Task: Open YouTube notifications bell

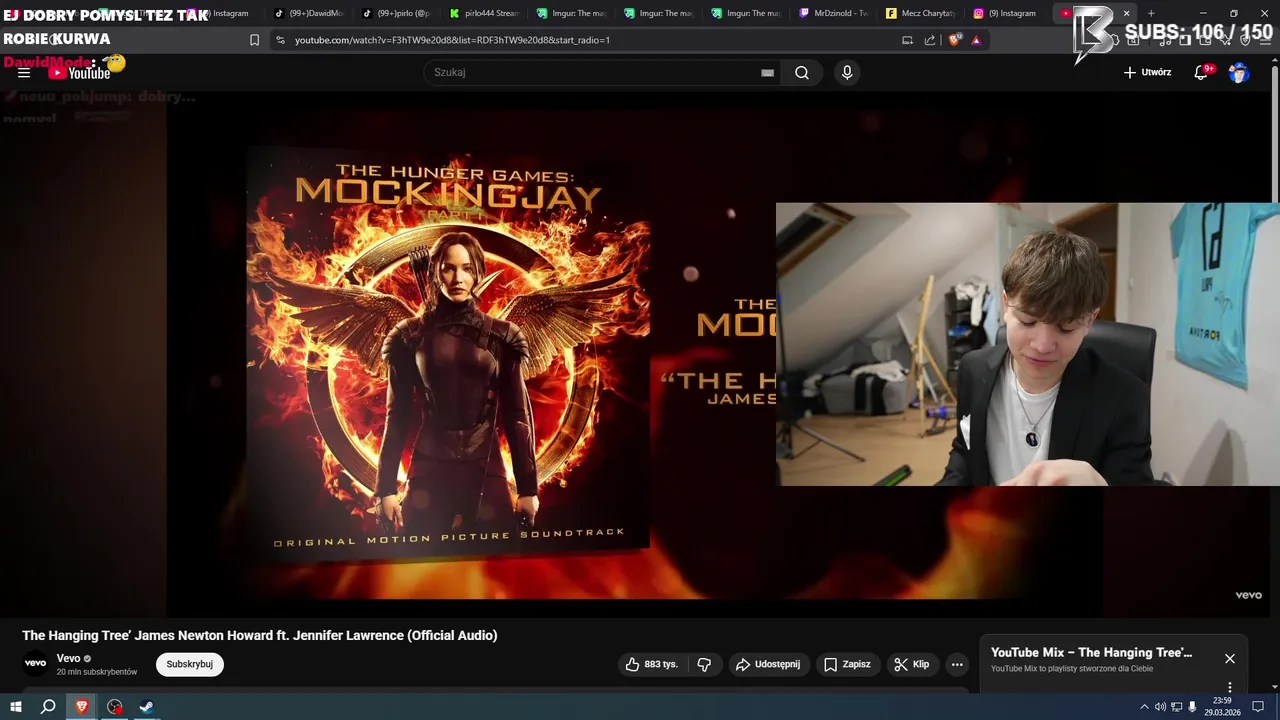Action: pos(1202,72)
